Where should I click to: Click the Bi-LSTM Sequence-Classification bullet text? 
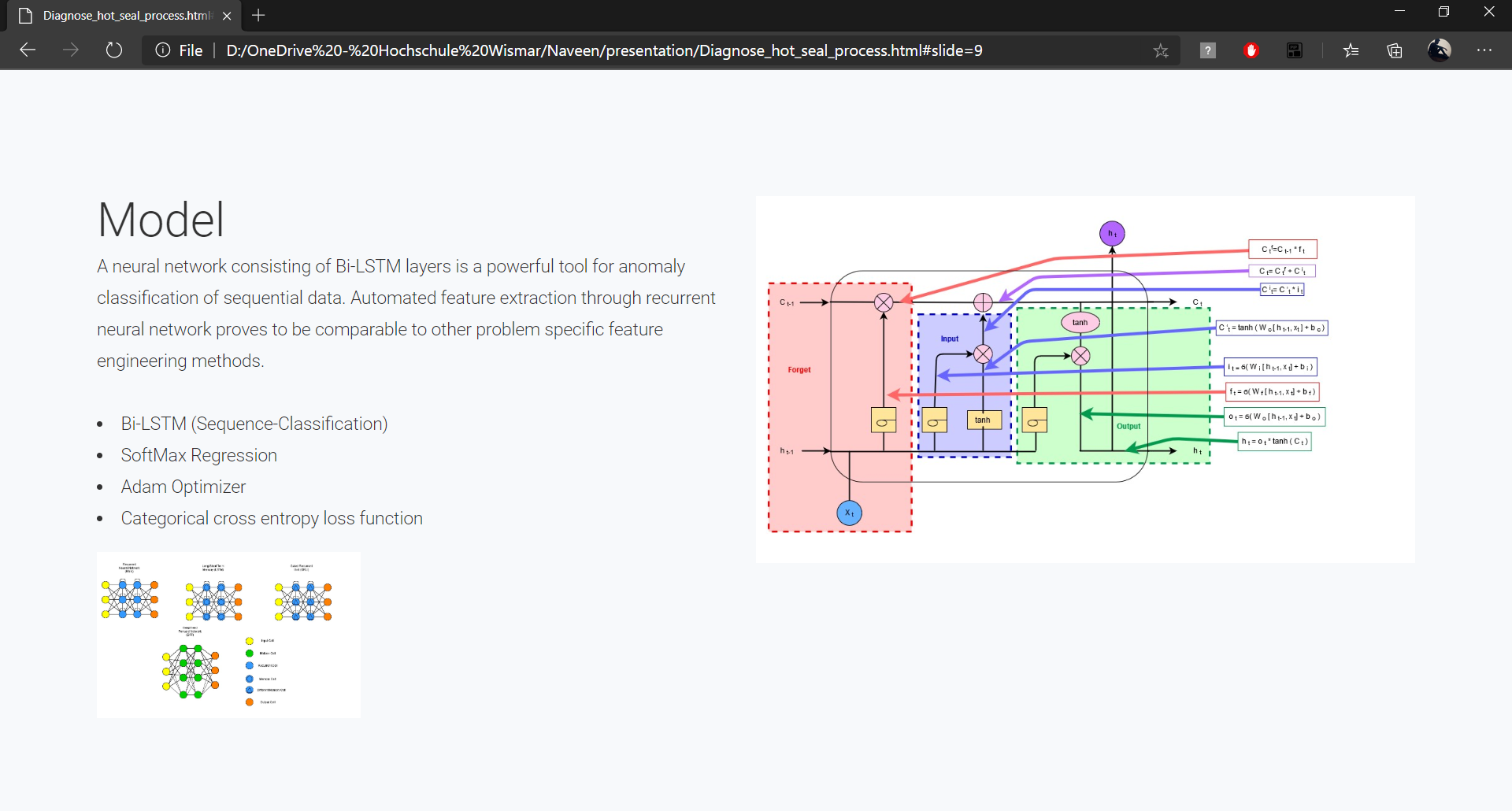(x=254, y=424)
